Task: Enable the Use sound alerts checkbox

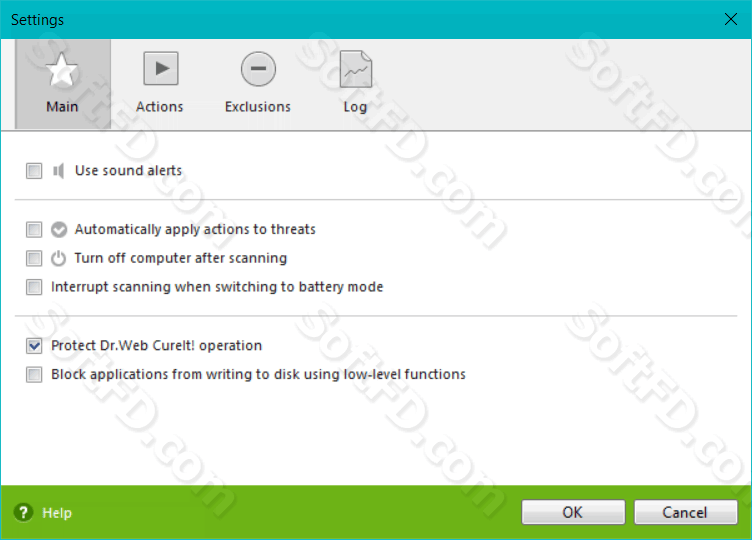Action: point(34,171)
